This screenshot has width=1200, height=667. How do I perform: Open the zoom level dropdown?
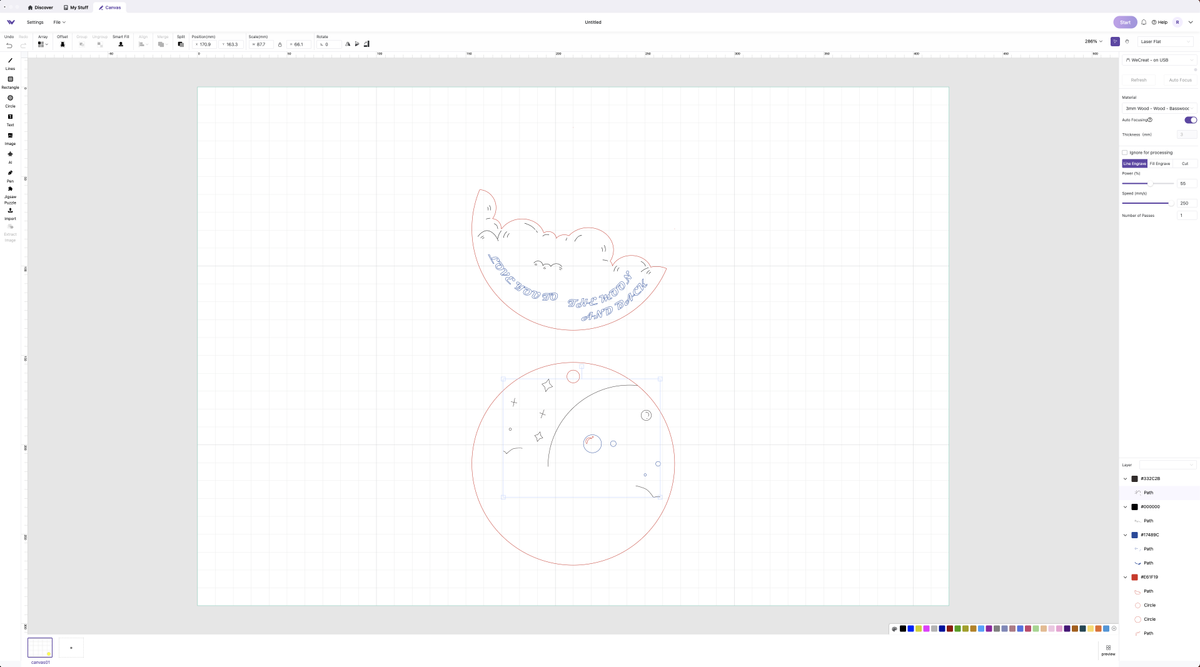[x=1093, y=41]
